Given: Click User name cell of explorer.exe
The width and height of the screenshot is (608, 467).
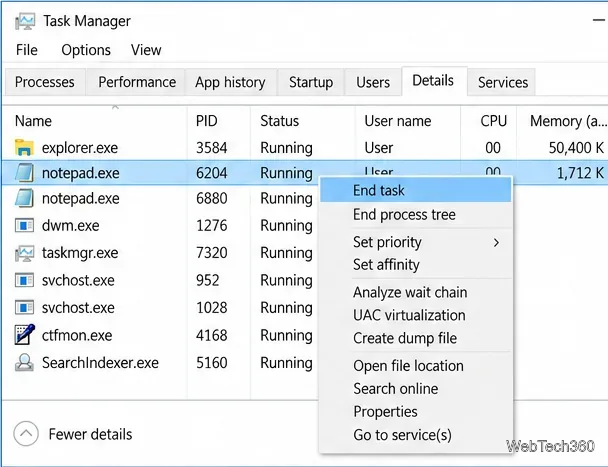Looking at the screenshot, I should coord(379,148).
